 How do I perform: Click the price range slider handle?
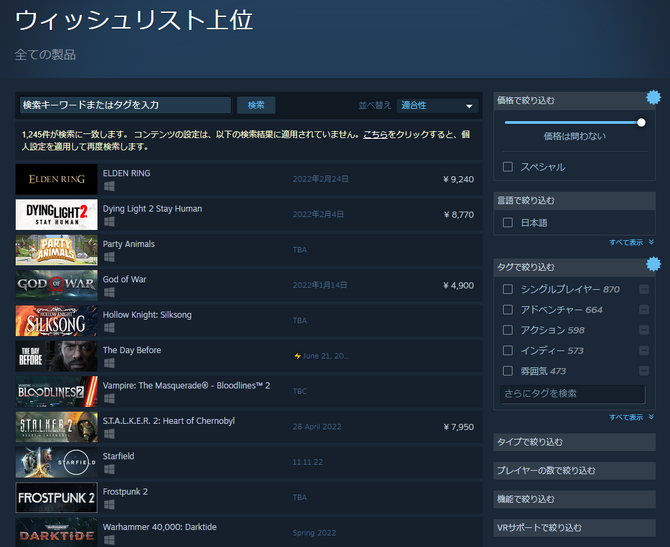[x=641, y=122]
